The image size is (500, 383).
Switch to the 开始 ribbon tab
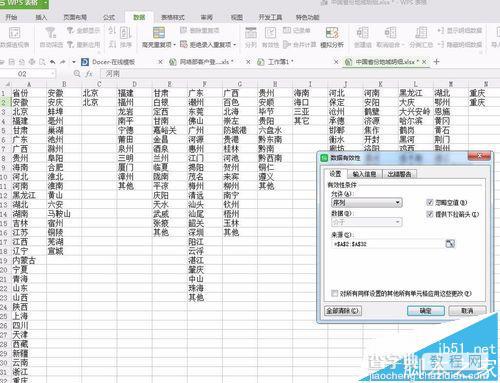point(11,17)
